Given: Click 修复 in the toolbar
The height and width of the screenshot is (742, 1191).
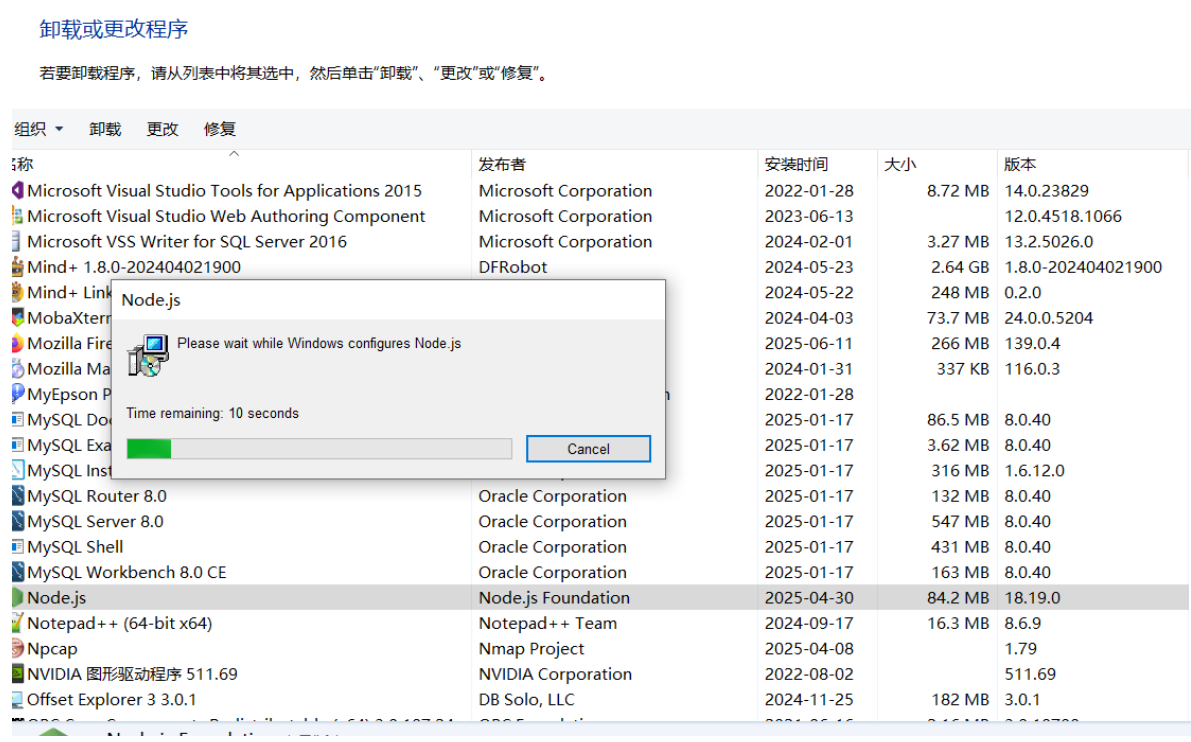Looking at the screenshot, I should tap(220, 129).
